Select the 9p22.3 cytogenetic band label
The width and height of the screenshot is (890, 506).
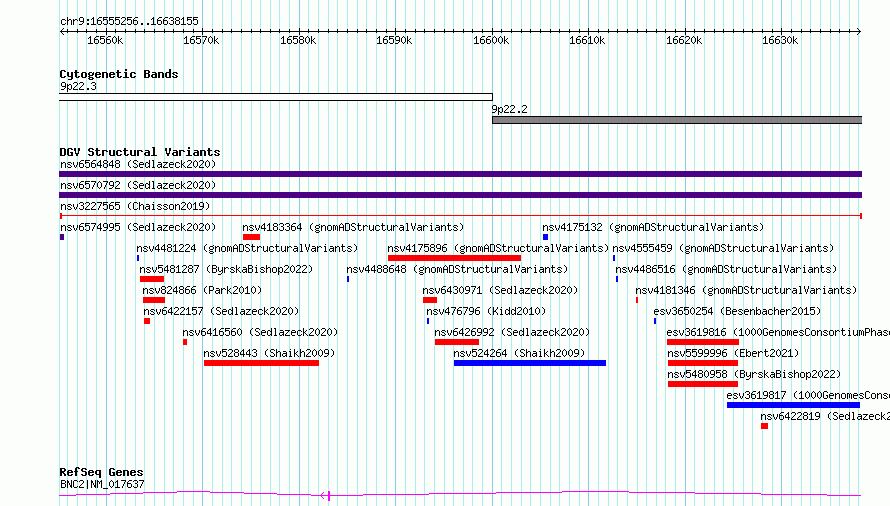(x=78, y=86)
